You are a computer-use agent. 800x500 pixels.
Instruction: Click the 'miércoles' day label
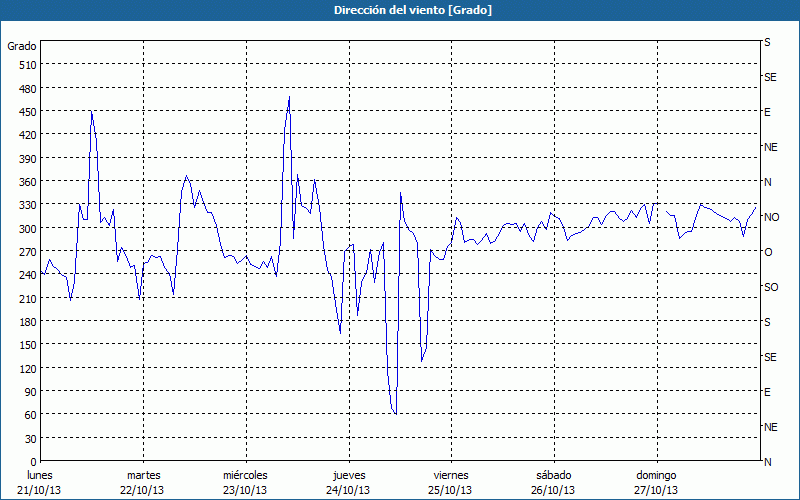pos(245,475)
